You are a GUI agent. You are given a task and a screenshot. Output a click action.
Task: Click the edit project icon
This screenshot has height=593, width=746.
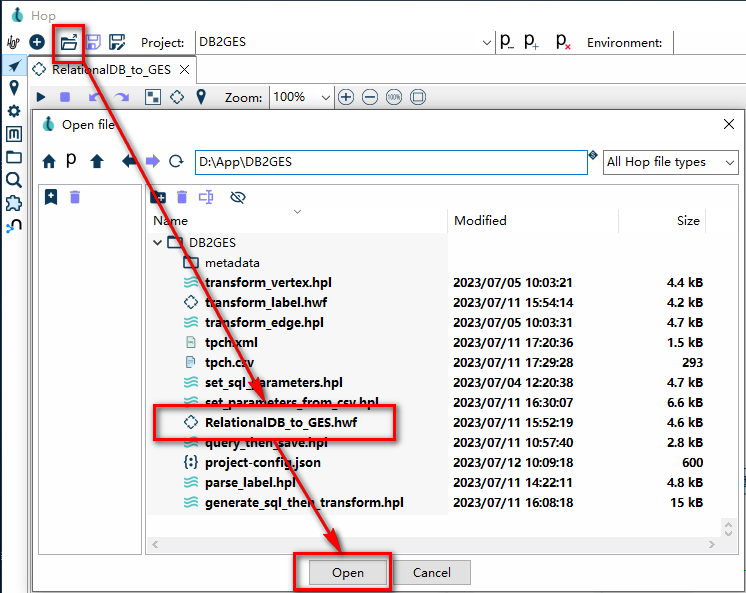[x=506, y=42]
